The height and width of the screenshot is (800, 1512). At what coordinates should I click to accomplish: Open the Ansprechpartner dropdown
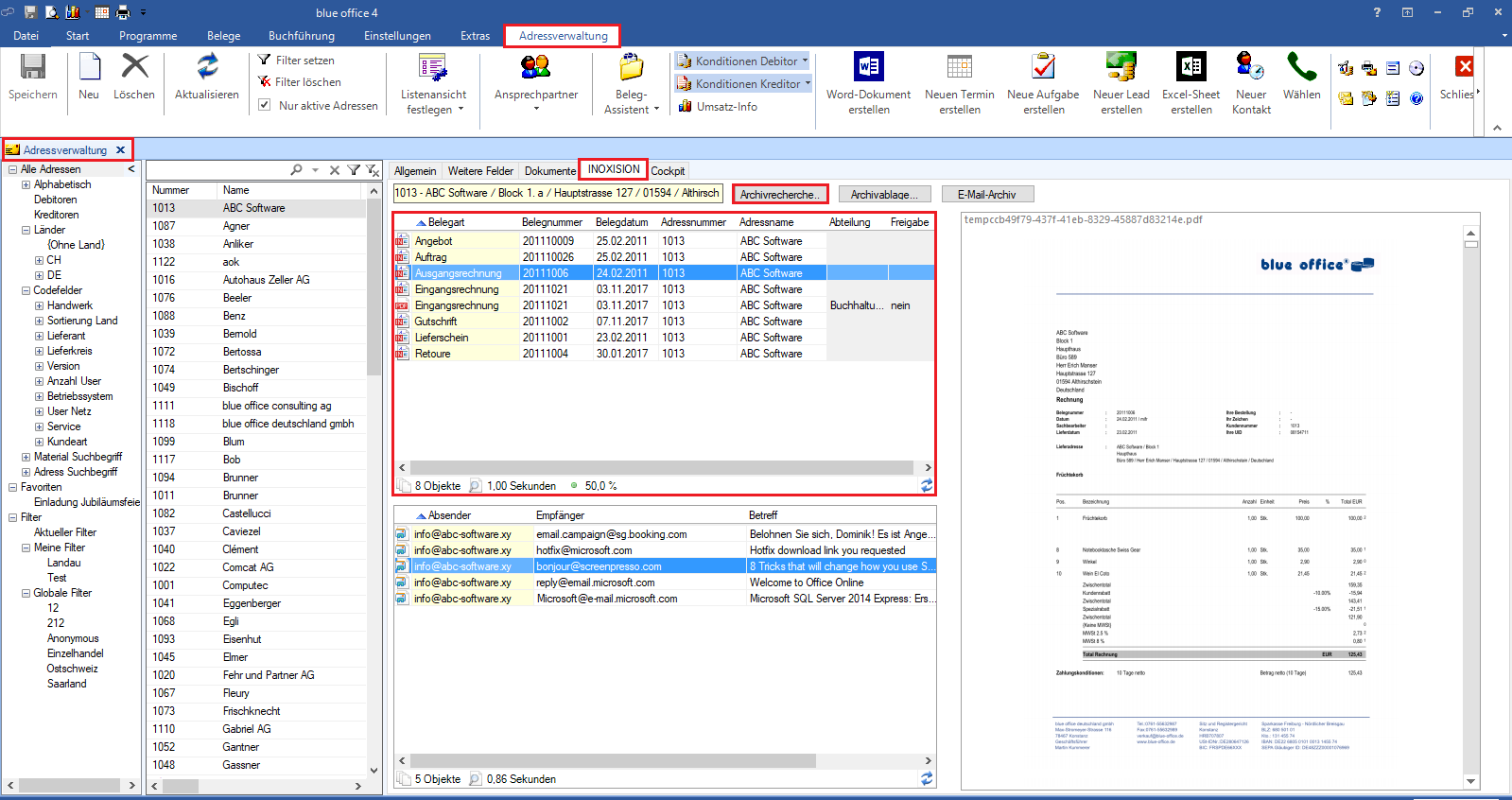536,84
